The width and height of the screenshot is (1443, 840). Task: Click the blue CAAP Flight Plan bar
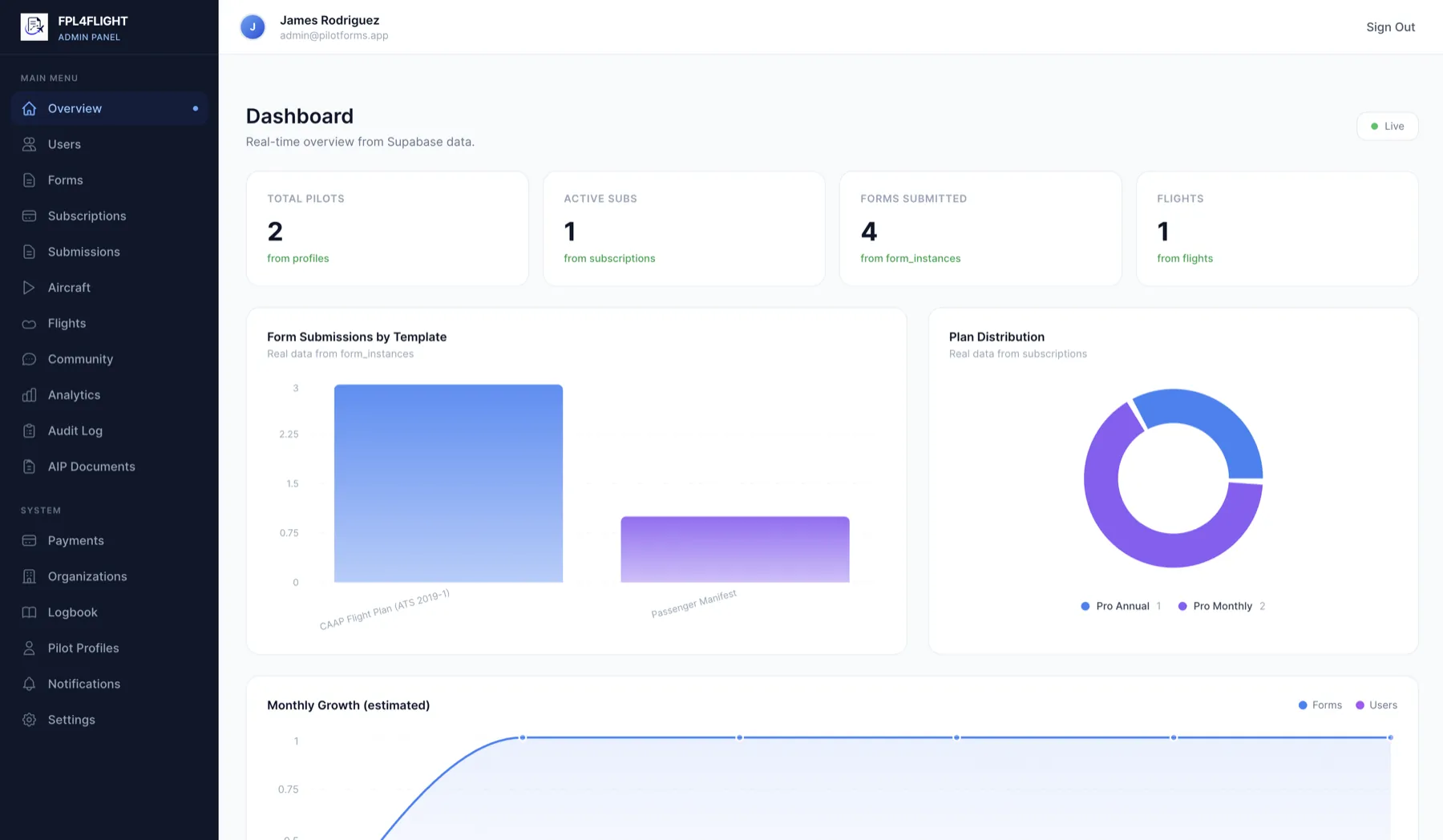click(448, 483)
